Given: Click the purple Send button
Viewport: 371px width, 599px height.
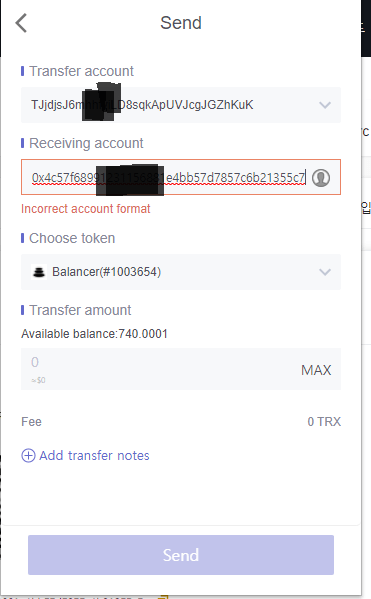Looking at the screenshot, I should (181, 555).
